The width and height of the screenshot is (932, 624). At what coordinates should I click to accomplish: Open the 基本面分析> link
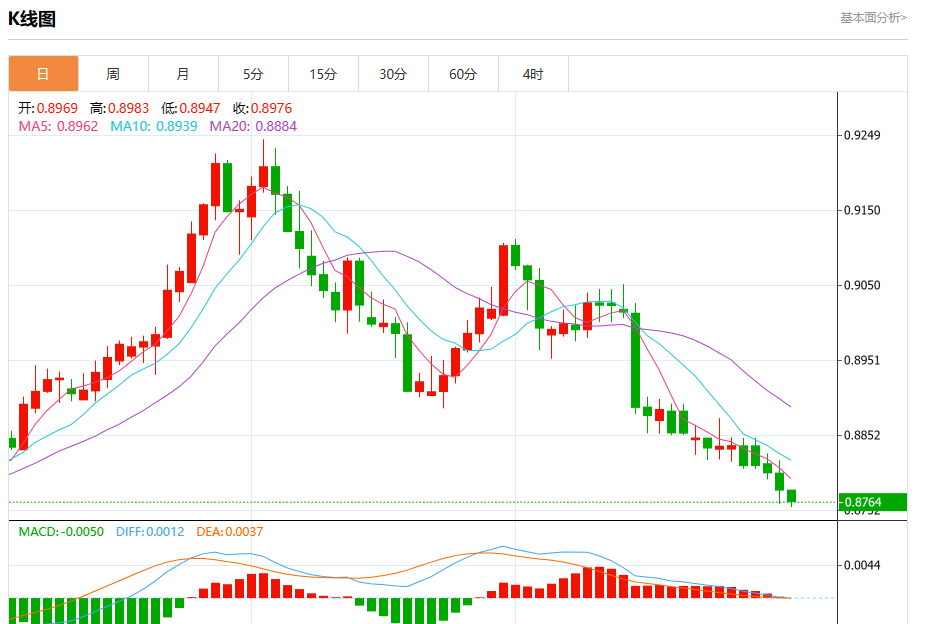[873, 18]
